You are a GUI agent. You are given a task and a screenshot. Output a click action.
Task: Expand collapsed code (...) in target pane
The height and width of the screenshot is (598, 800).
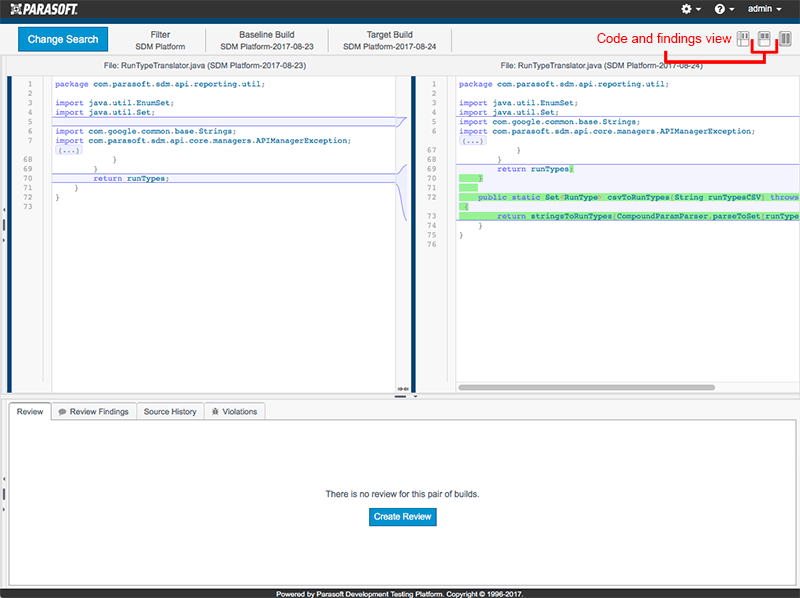472,140
